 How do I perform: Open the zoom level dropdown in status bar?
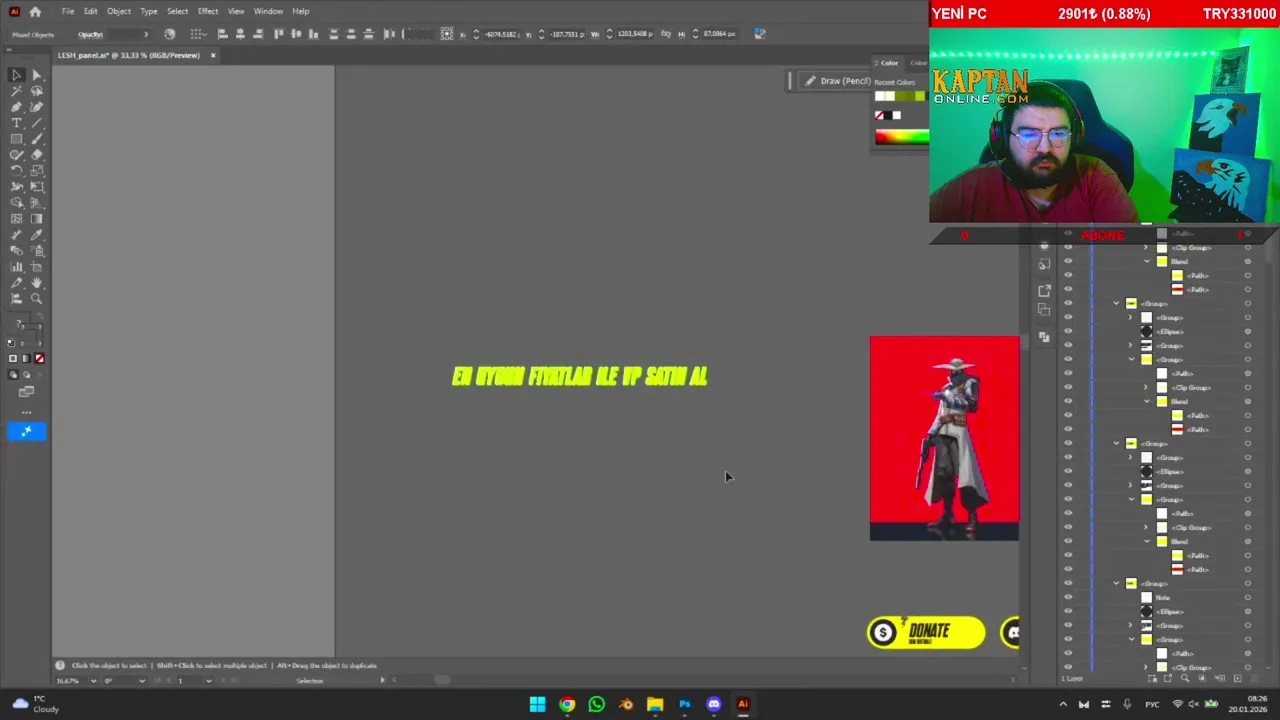[93, 681]
